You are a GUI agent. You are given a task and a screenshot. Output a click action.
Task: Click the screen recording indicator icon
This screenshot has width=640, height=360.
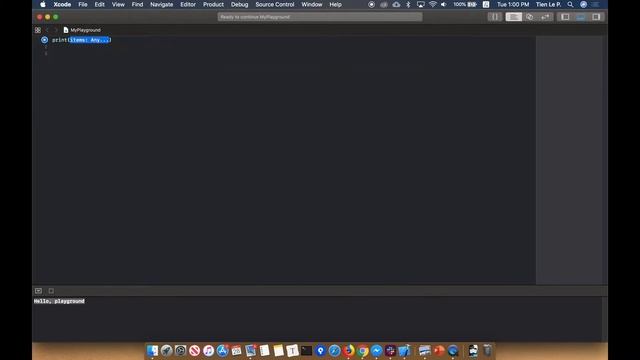click(371, 4)
